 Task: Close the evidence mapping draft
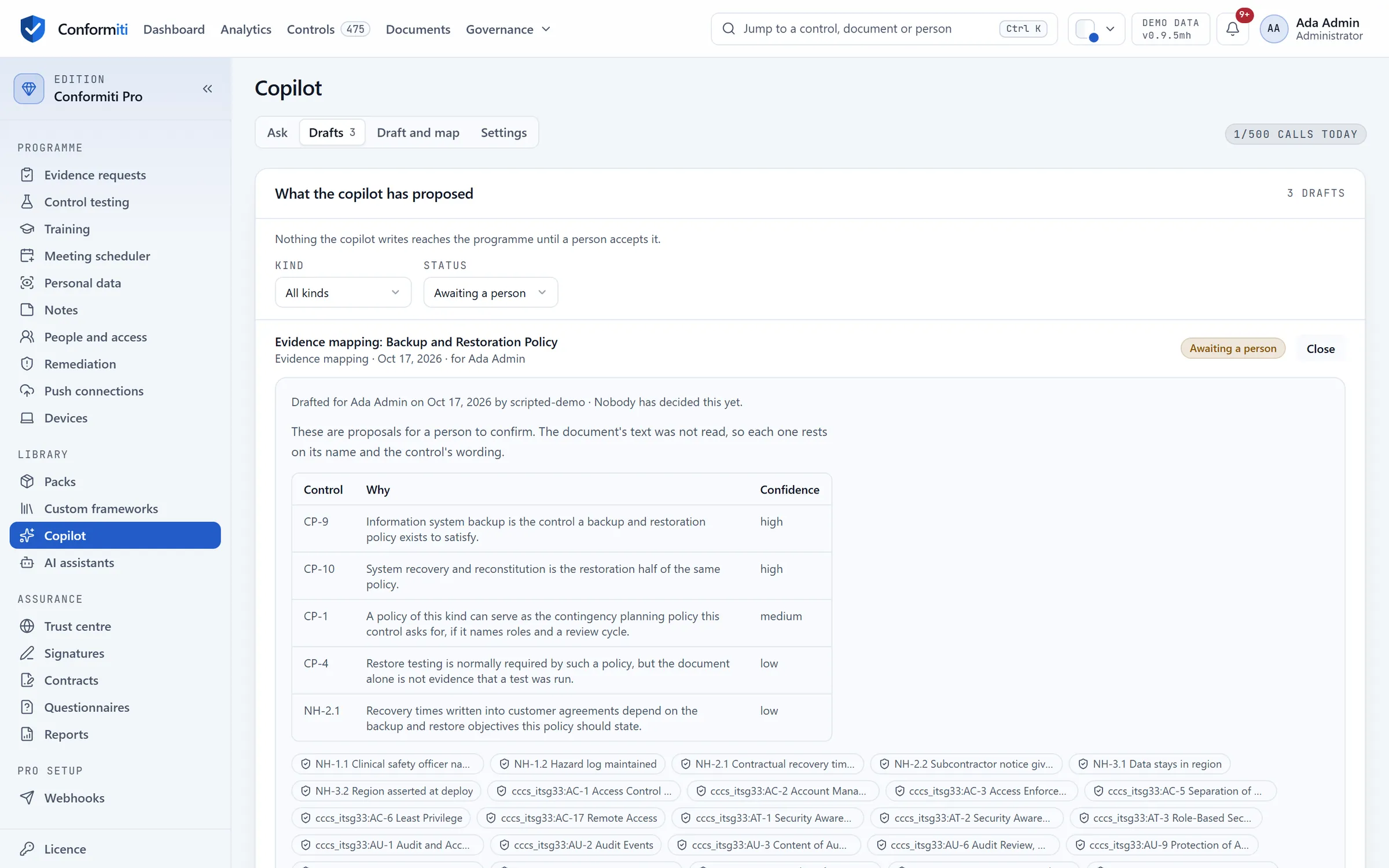point(1321,348)
